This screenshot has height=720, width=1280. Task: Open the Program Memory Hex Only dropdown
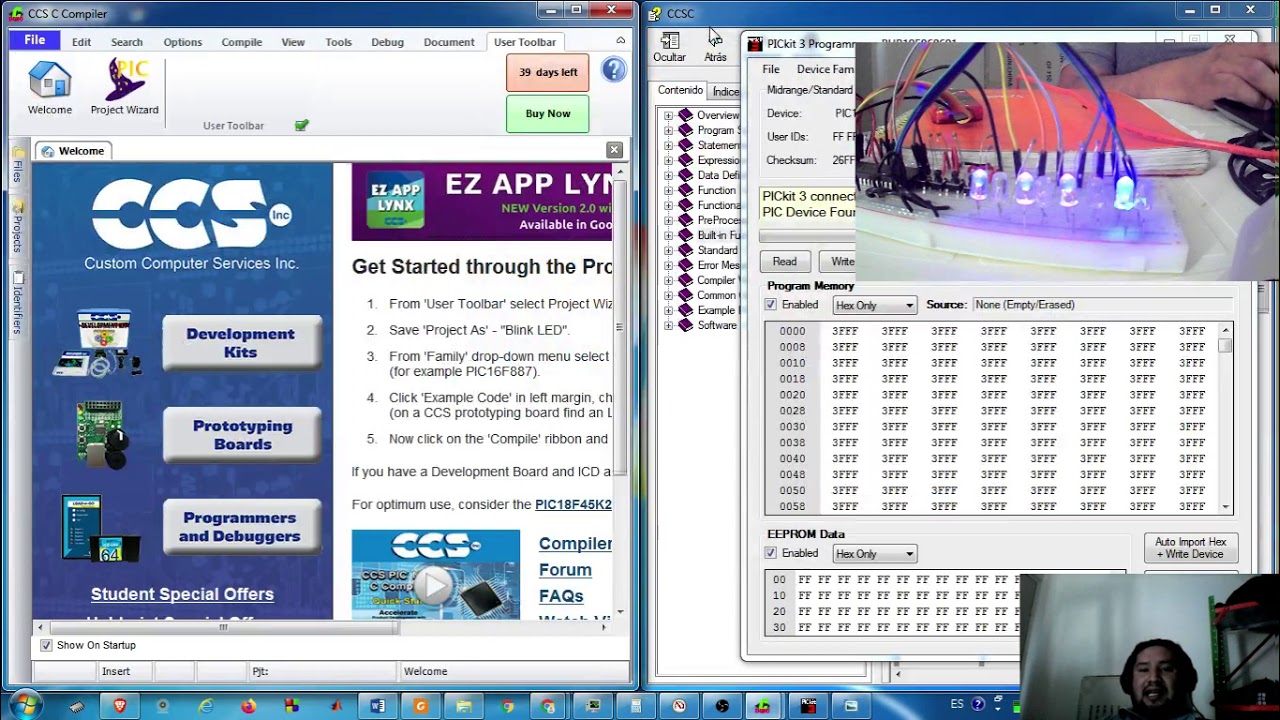pyautogui.click(x=874, y=305)
